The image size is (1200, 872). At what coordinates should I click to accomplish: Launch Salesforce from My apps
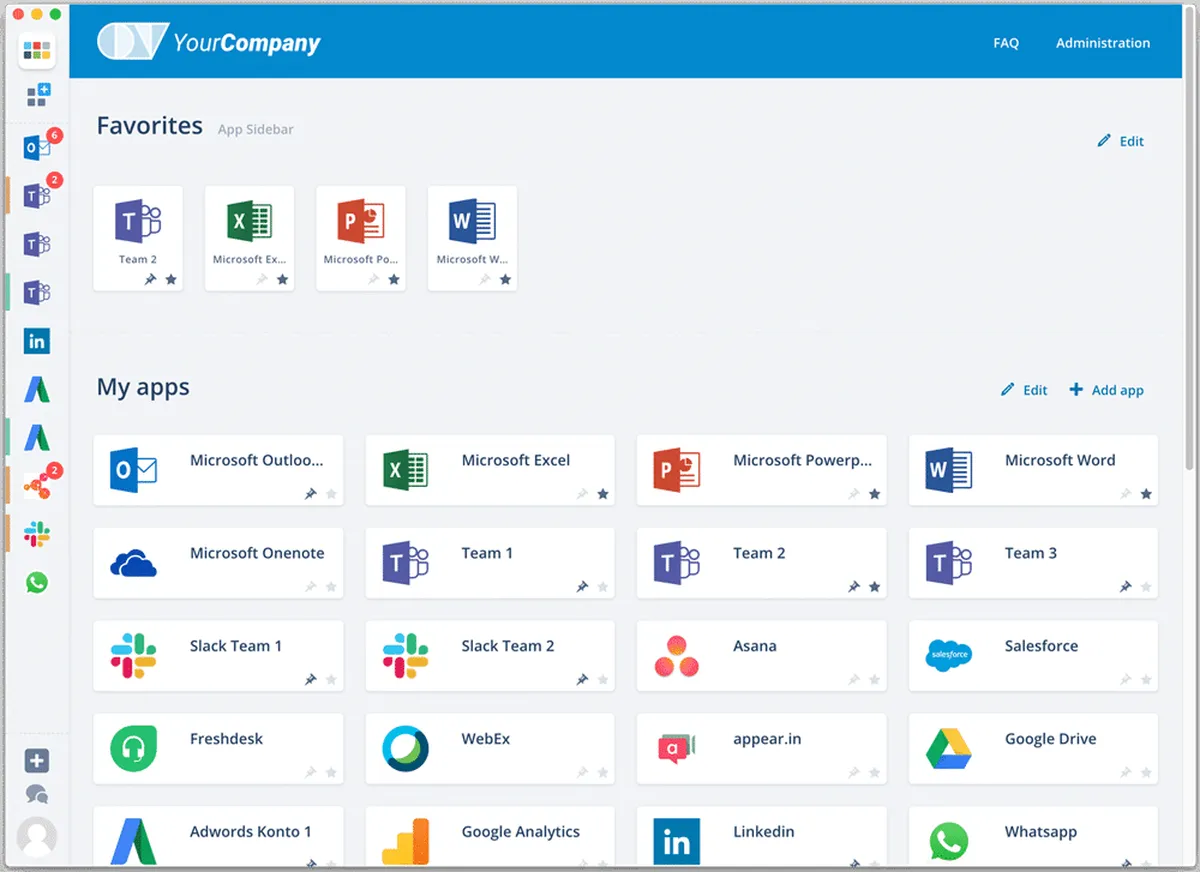pyautogui.click(x=1033, y=656)
